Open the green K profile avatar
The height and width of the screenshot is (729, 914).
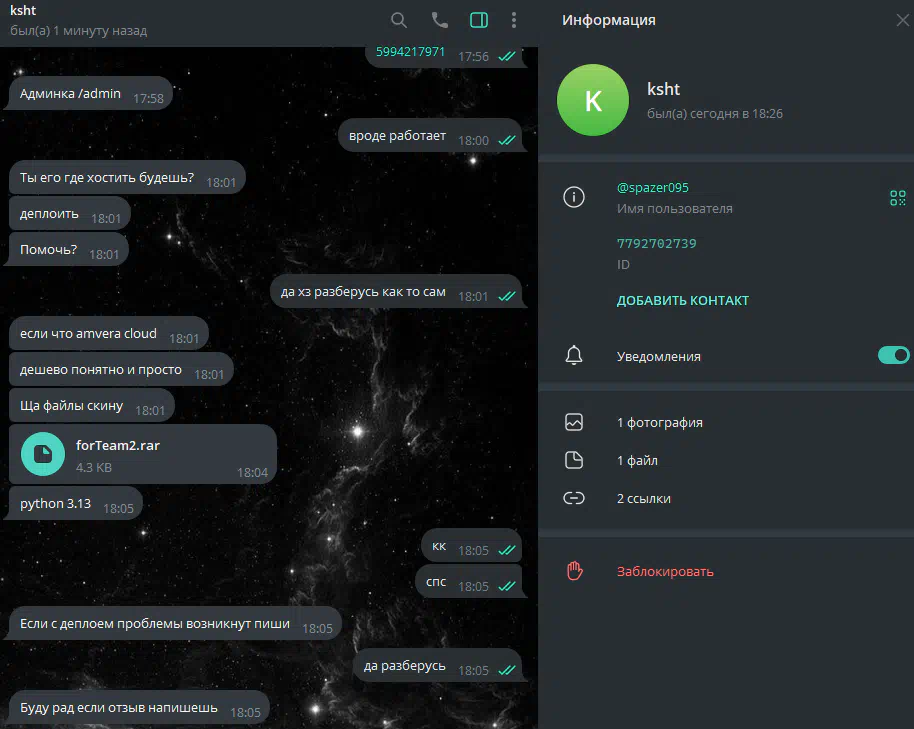593,100
